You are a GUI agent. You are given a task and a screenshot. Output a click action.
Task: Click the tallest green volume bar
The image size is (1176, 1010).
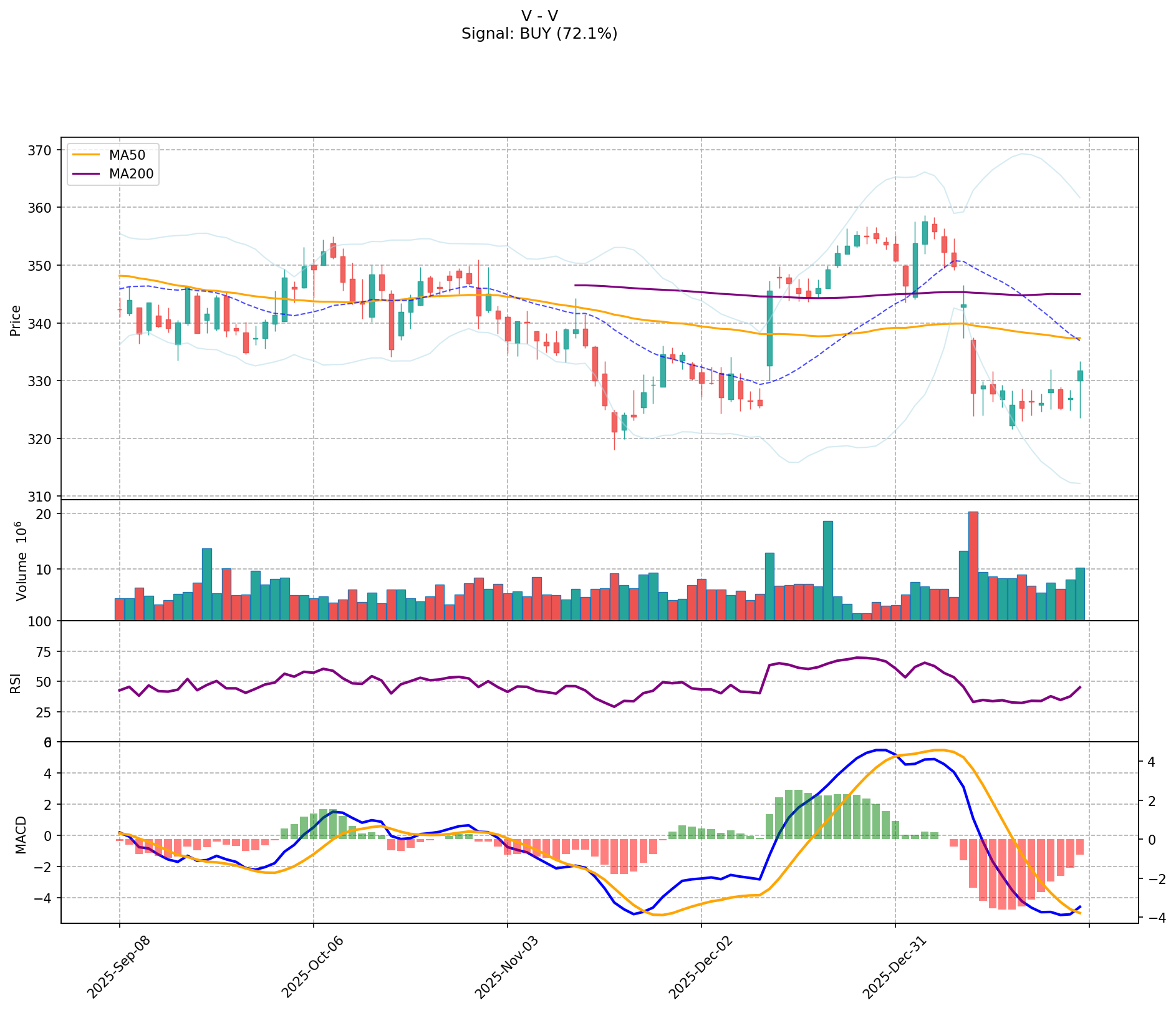[x=827, y=570]
